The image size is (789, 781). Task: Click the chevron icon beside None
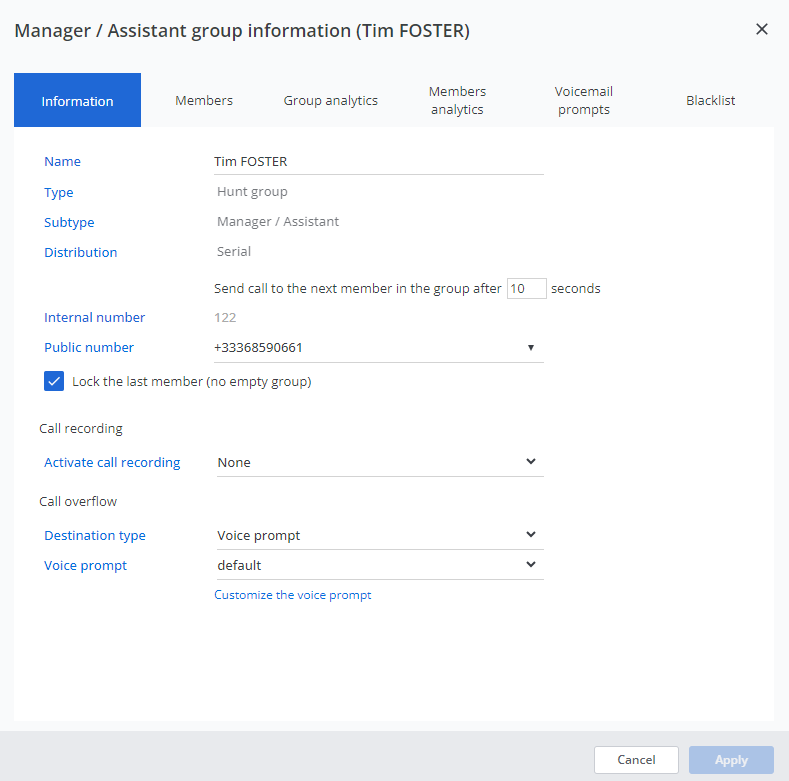tap(531, 462)
